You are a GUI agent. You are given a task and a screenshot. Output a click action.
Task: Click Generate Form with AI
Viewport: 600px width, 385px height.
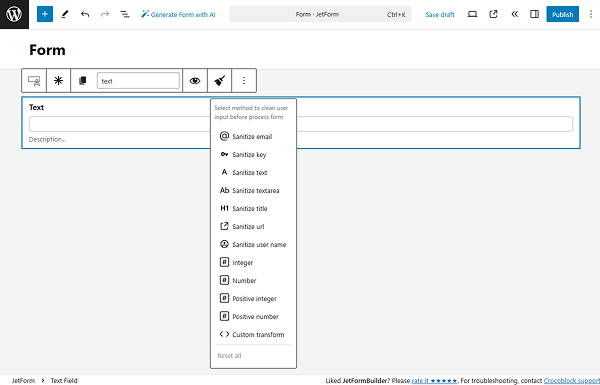point(178,15)
